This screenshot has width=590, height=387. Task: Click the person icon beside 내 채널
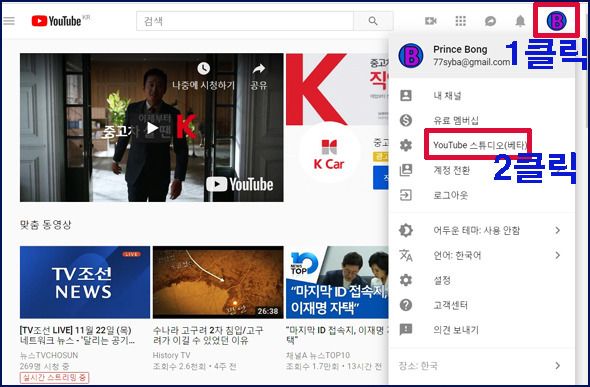(406, 96)
